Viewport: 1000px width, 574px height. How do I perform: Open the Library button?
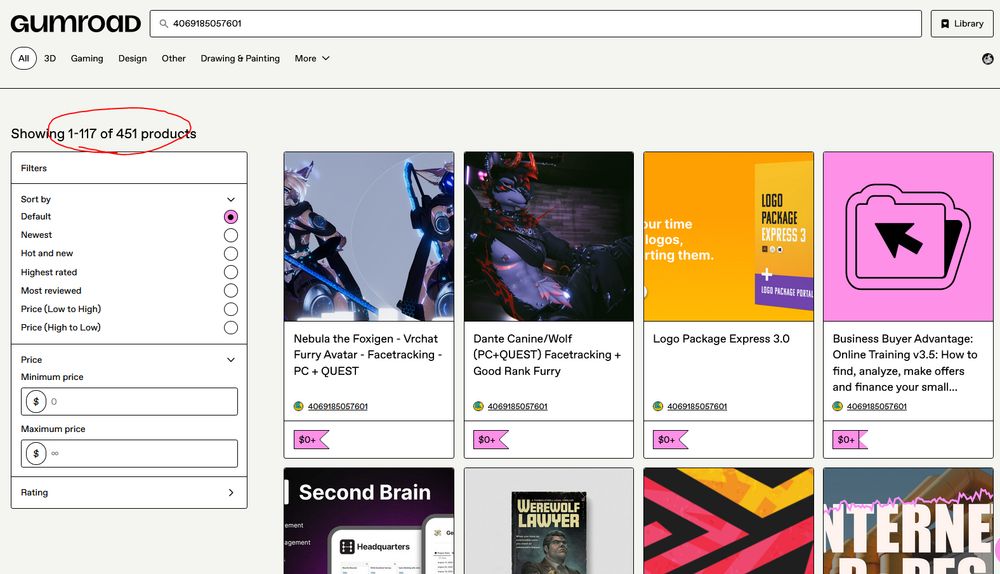click(962, 24)
